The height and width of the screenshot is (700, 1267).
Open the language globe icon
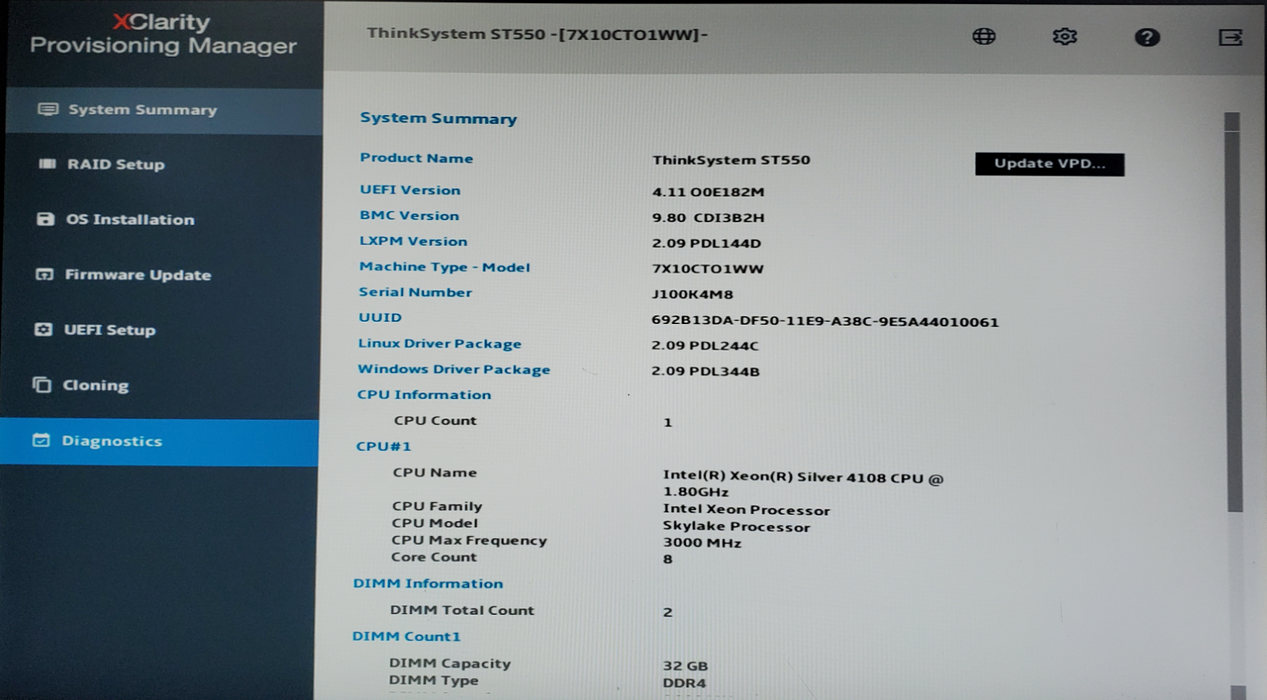(984, 36)
